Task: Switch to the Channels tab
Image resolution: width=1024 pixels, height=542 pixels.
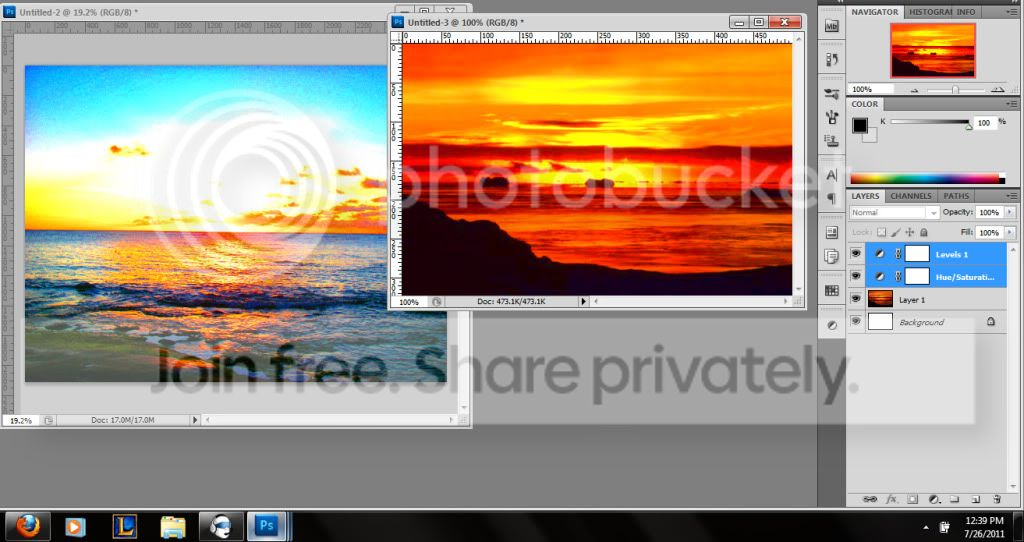Action: tap(910, 196)
